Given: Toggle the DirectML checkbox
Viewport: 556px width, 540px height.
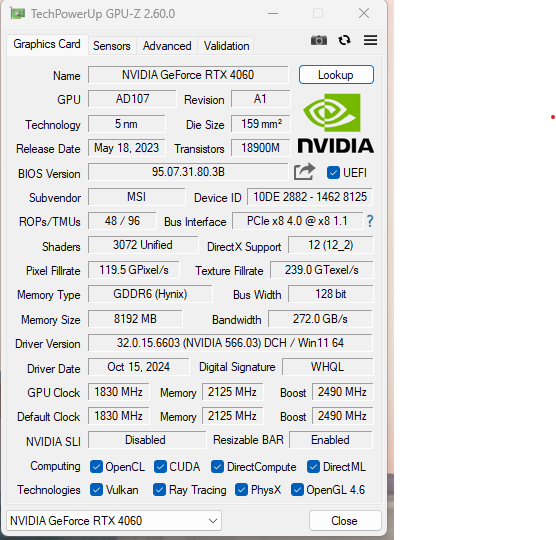Looking at the screenshot, I should click(x=313, y=467).
